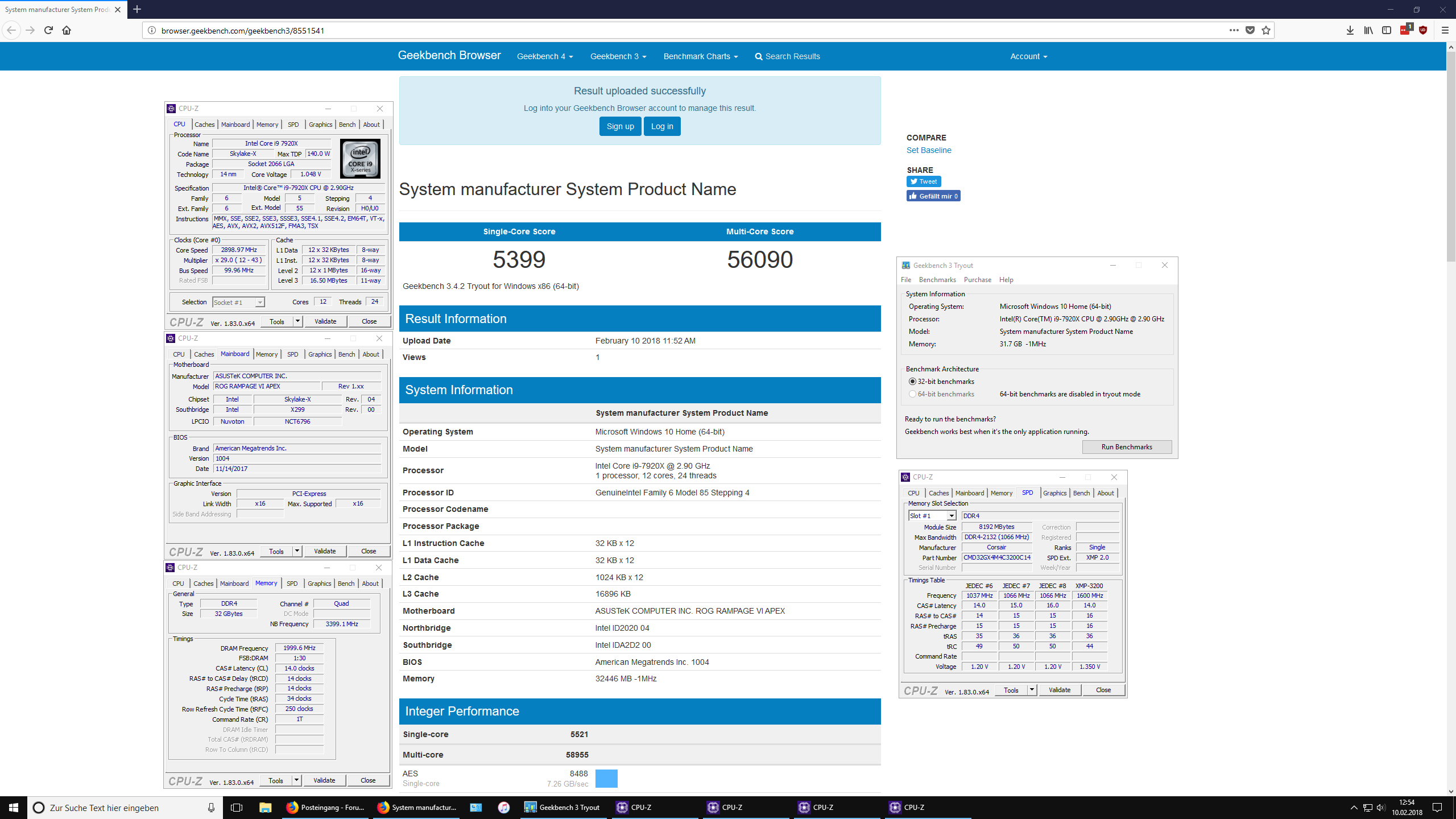
Task: Click the Tweet share button
Action: pos(924,181)
